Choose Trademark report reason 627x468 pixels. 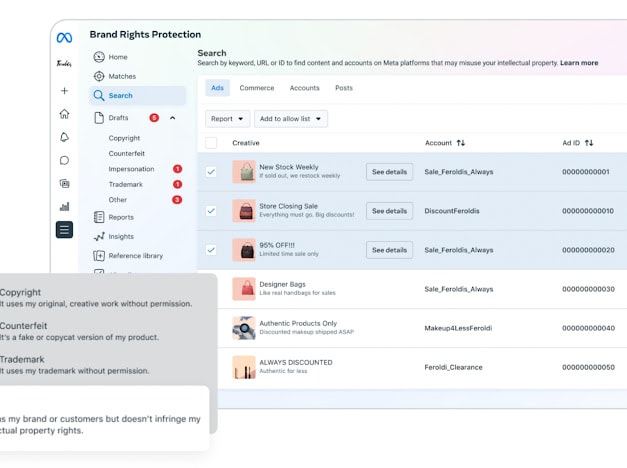click(74, 365)
